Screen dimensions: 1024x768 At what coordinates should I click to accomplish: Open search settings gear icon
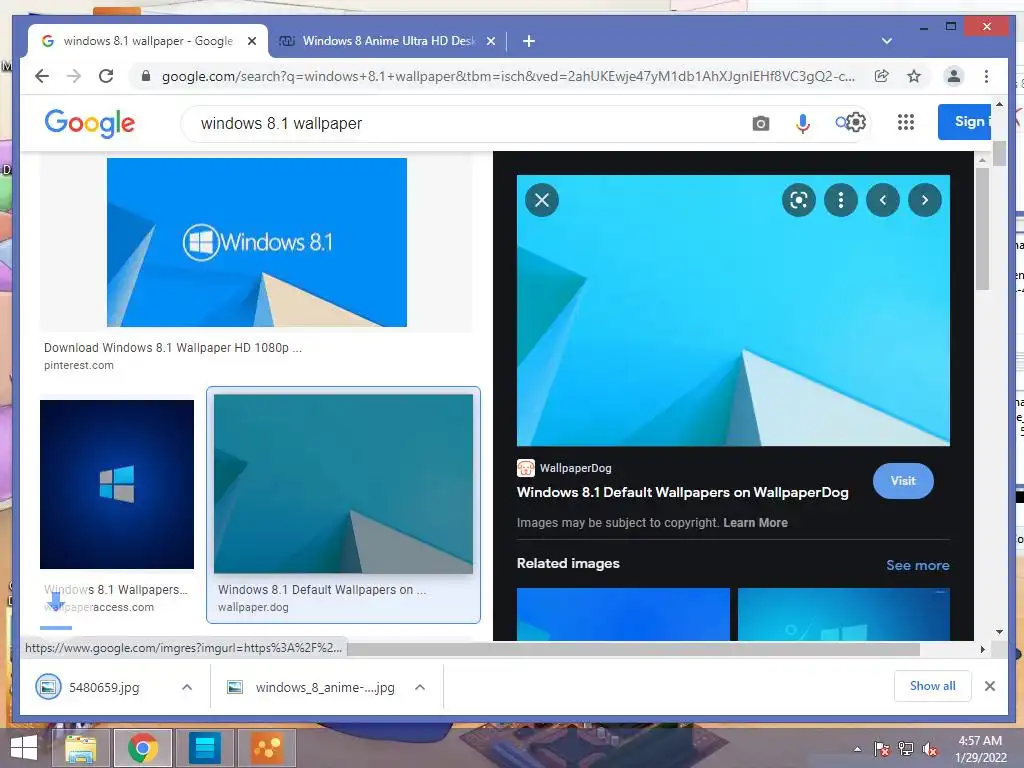(x=856, y=122)
